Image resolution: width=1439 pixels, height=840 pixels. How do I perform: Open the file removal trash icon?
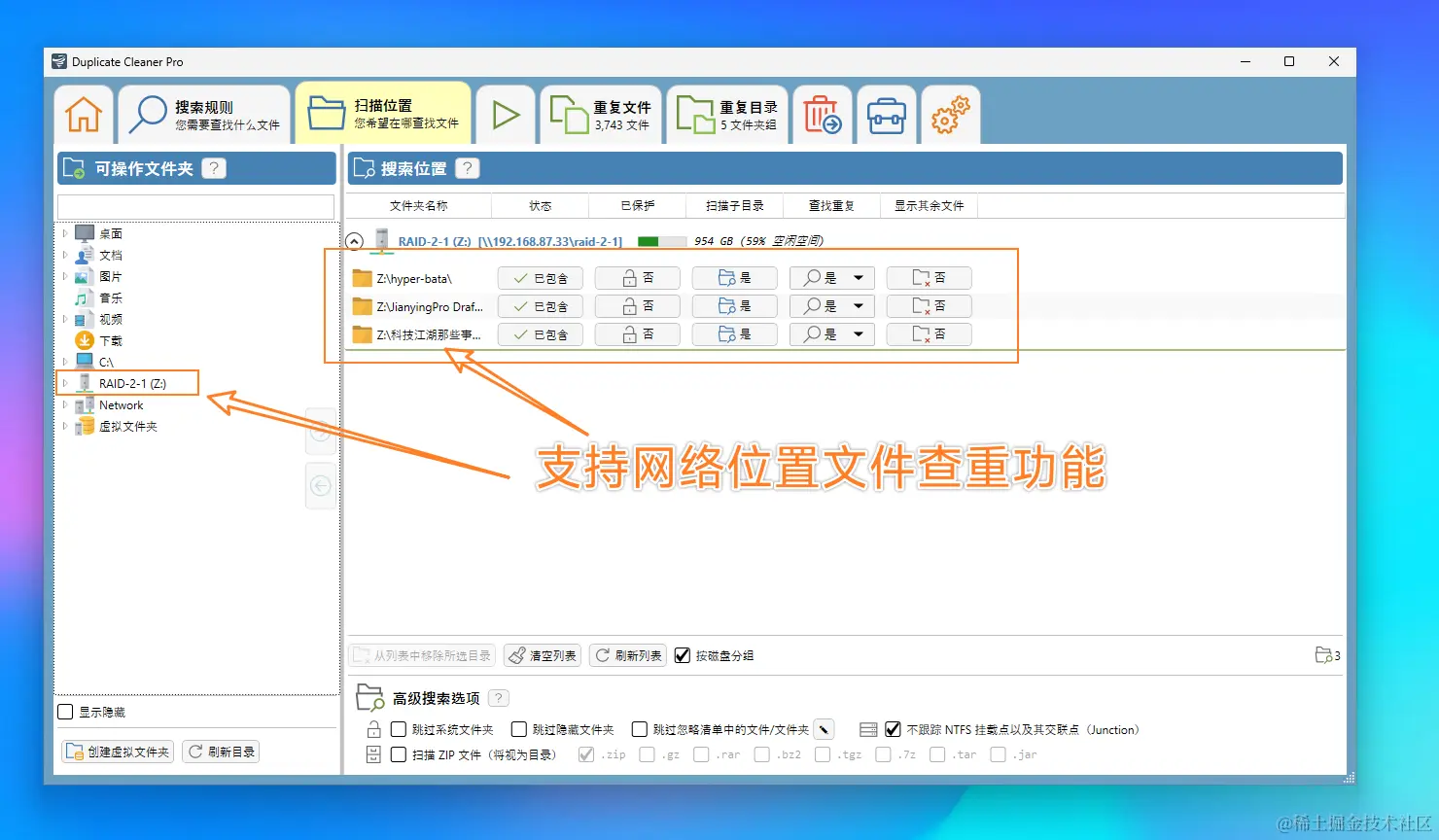click(823, 115)
